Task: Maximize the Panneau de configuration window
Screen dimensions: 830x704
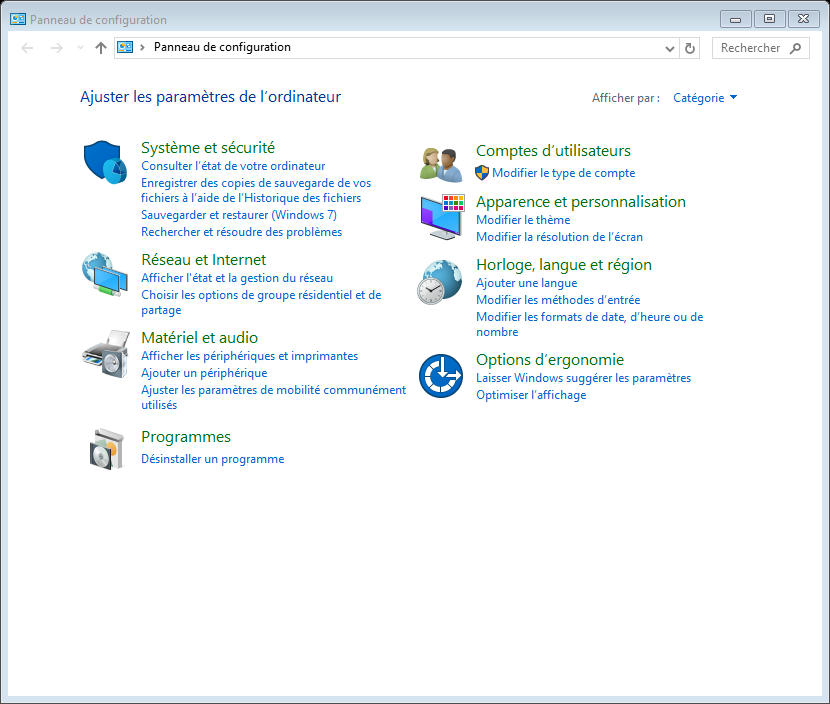Action: tap(769, 19)
